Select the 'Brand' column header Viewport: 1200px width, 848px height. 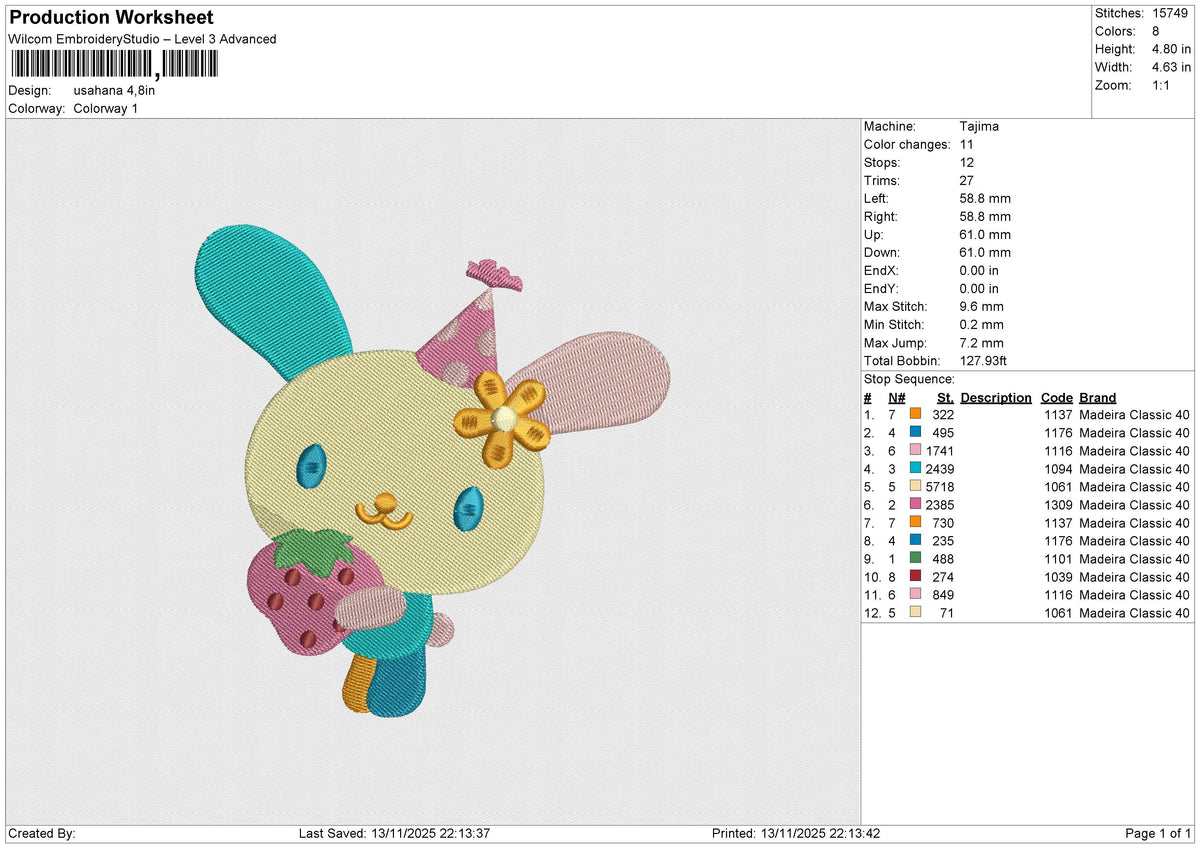point(1098,398)
